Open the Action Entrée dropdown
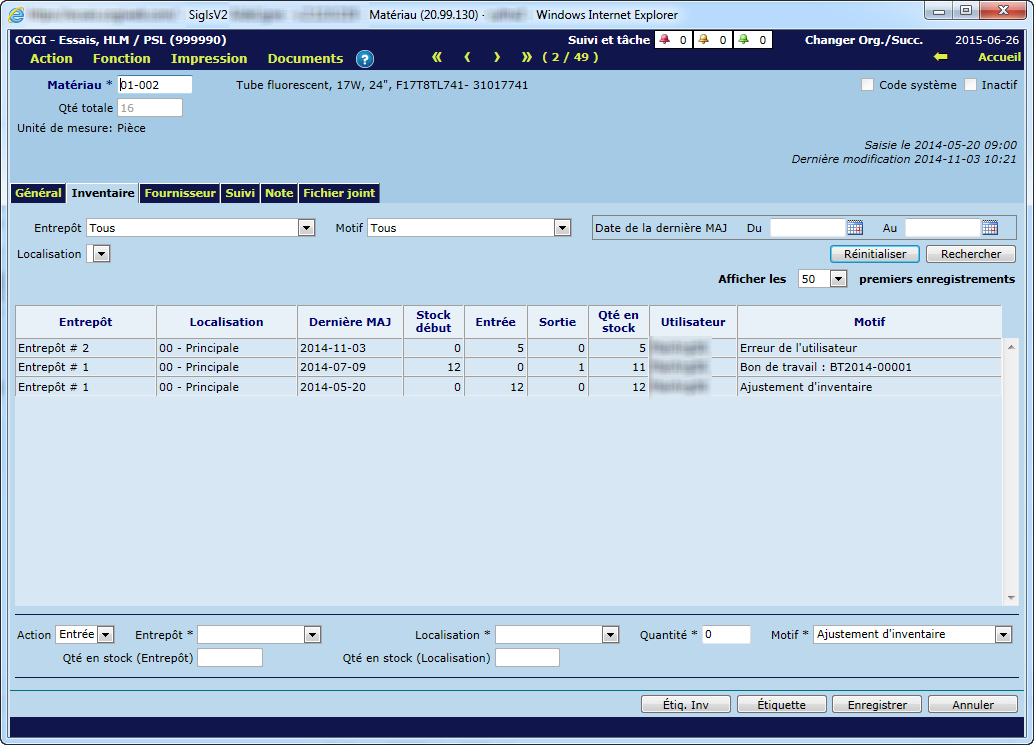 (106, 635)
